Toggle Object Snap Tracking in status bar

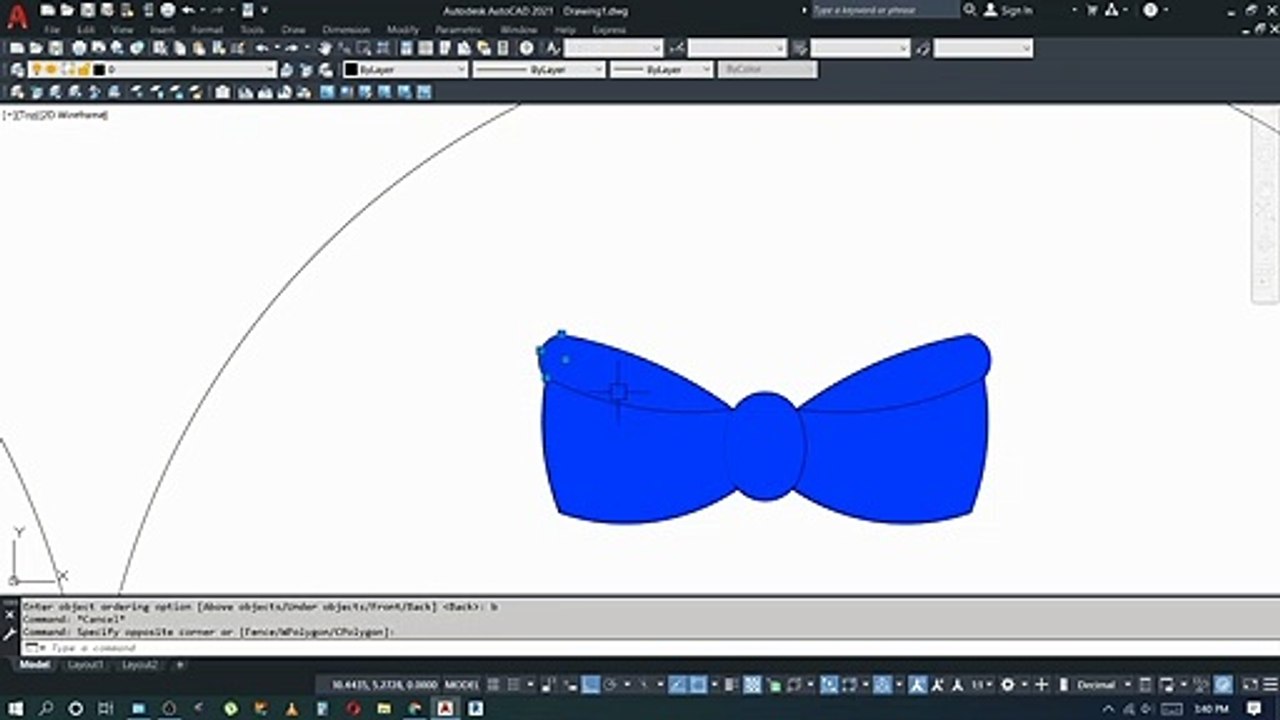677,685
